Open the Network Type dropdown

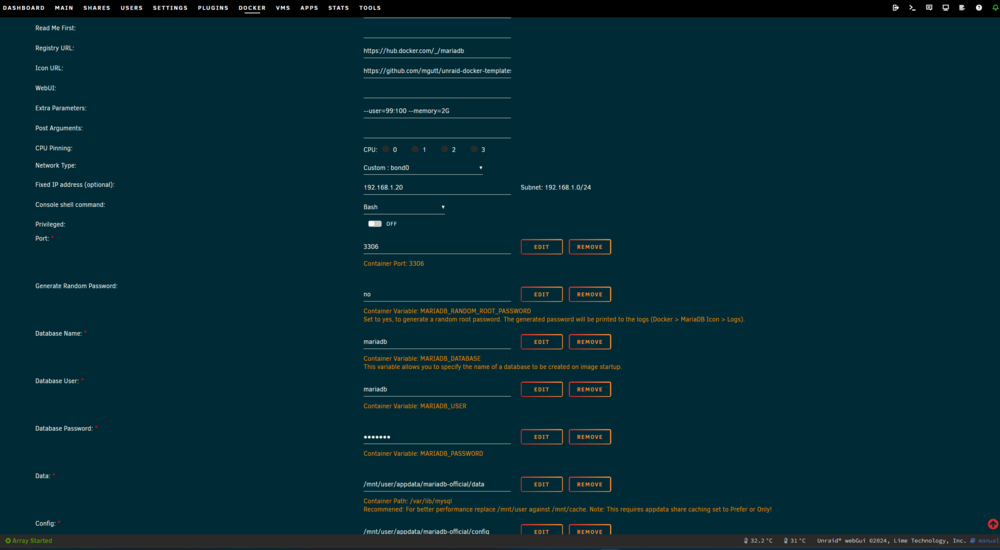(x=423, y=168)
